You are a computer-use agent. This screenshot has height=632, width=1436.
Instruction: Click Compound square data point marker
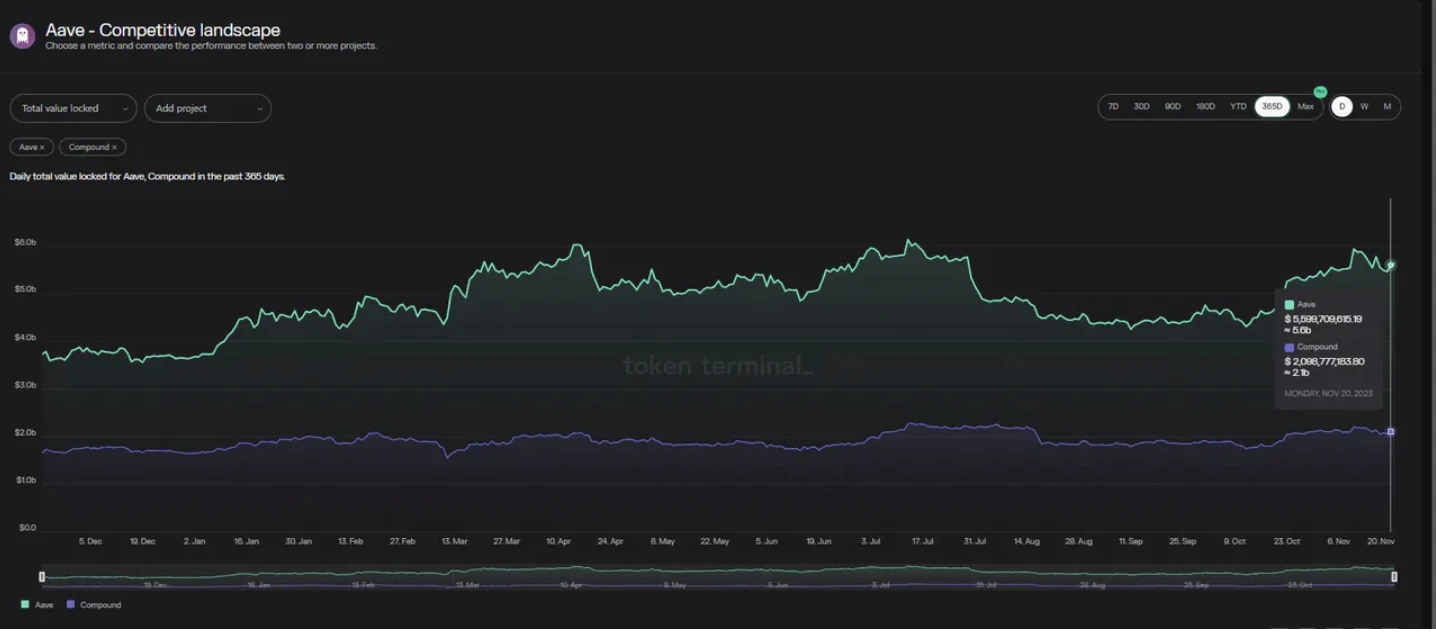tap(1391, 432)
